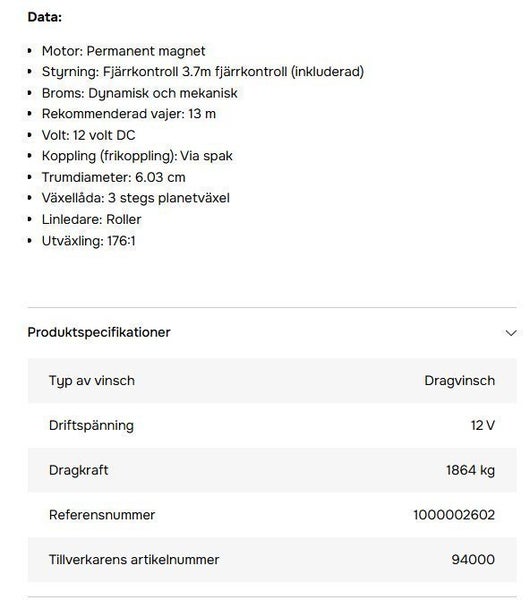This screenshot has height=600, width=530.
Task: Click the Tillverkarens artikelnummer label
Action: click(x=134, y=559)
